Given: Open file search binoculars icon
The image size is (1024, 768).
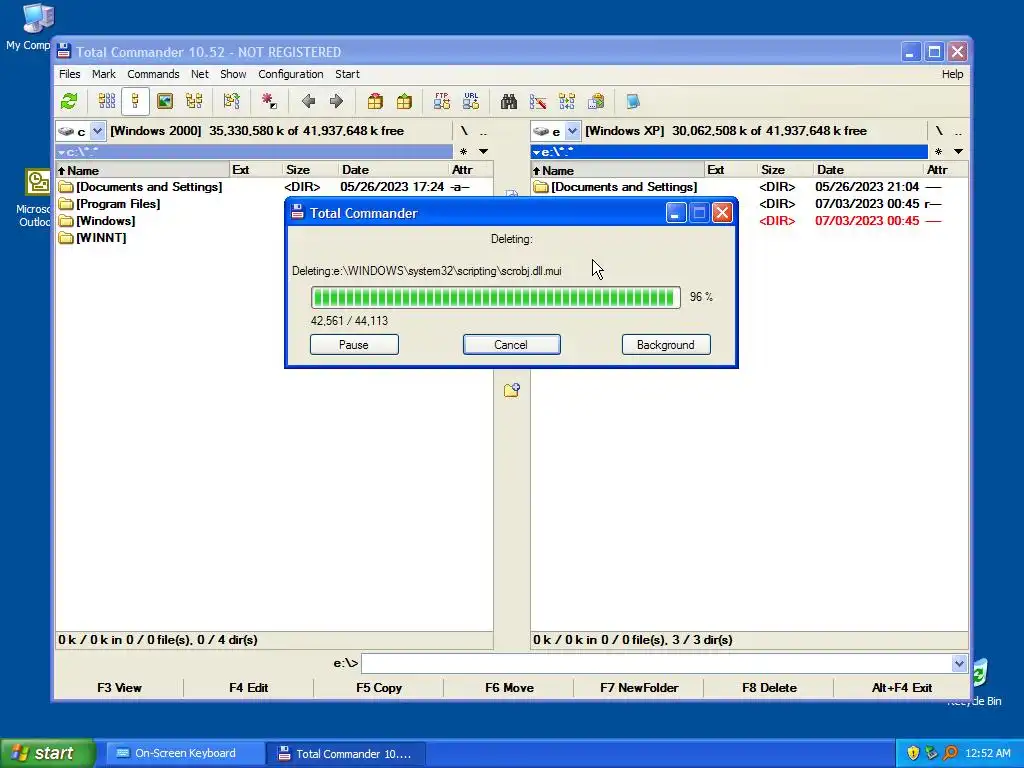Looking at the screenshot, I should 508,101.
